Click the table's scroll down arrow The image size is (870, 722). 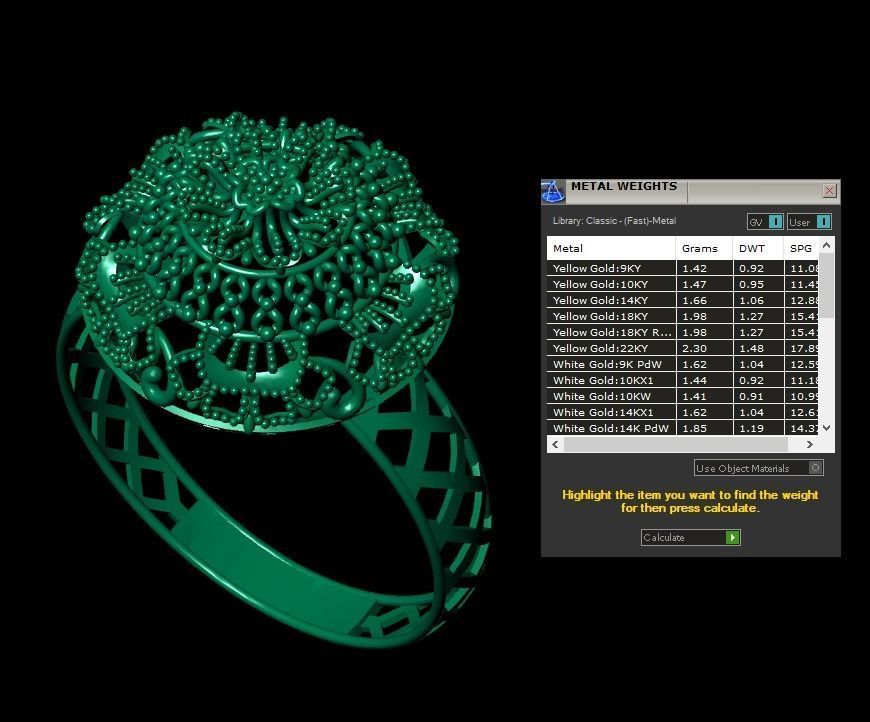click(x=826, y=427)
